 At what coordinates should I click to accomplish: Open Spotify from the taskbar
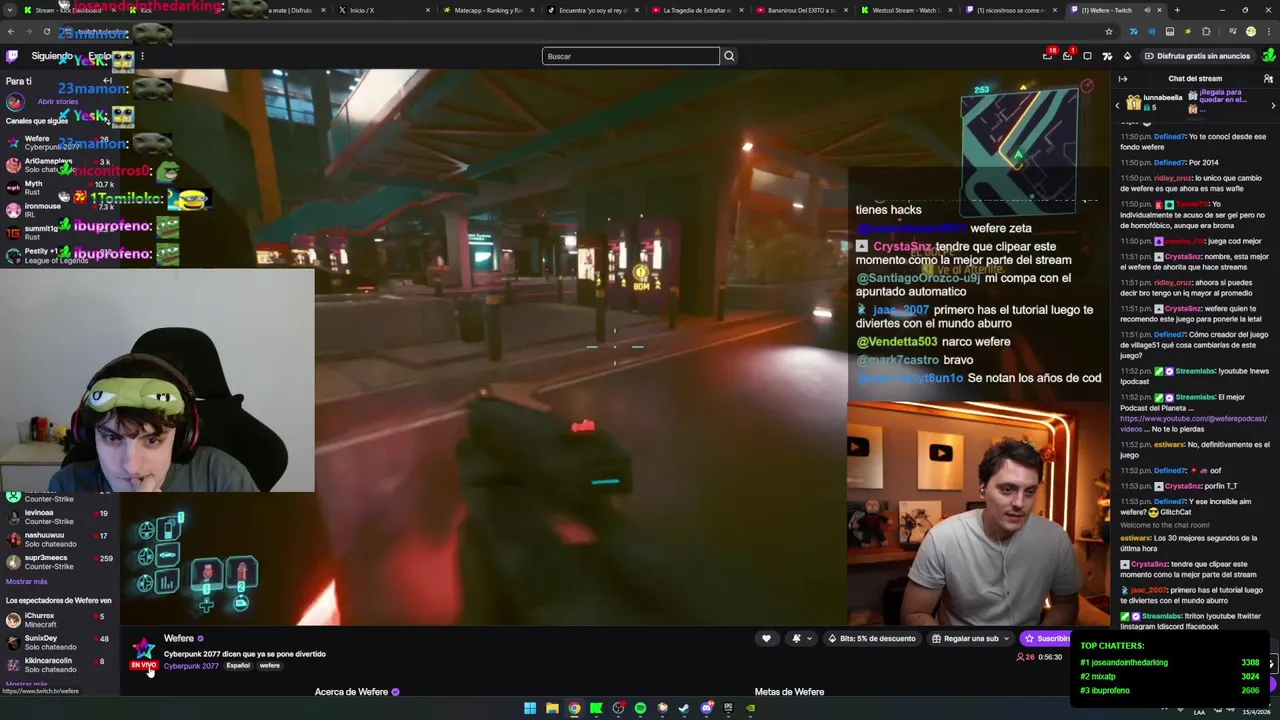(640, 708)
